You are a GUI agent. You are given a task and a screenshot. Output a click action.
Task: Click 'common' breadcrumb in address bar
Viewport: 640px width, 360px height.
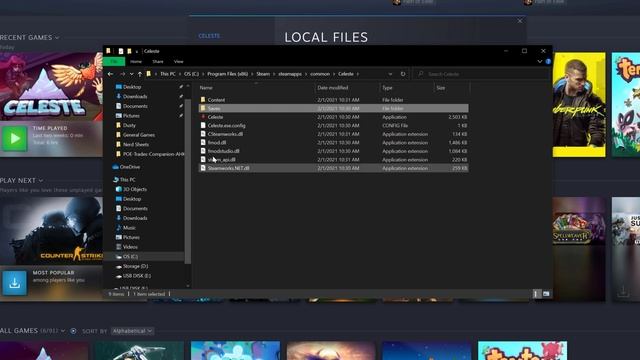tap(320, 74)
